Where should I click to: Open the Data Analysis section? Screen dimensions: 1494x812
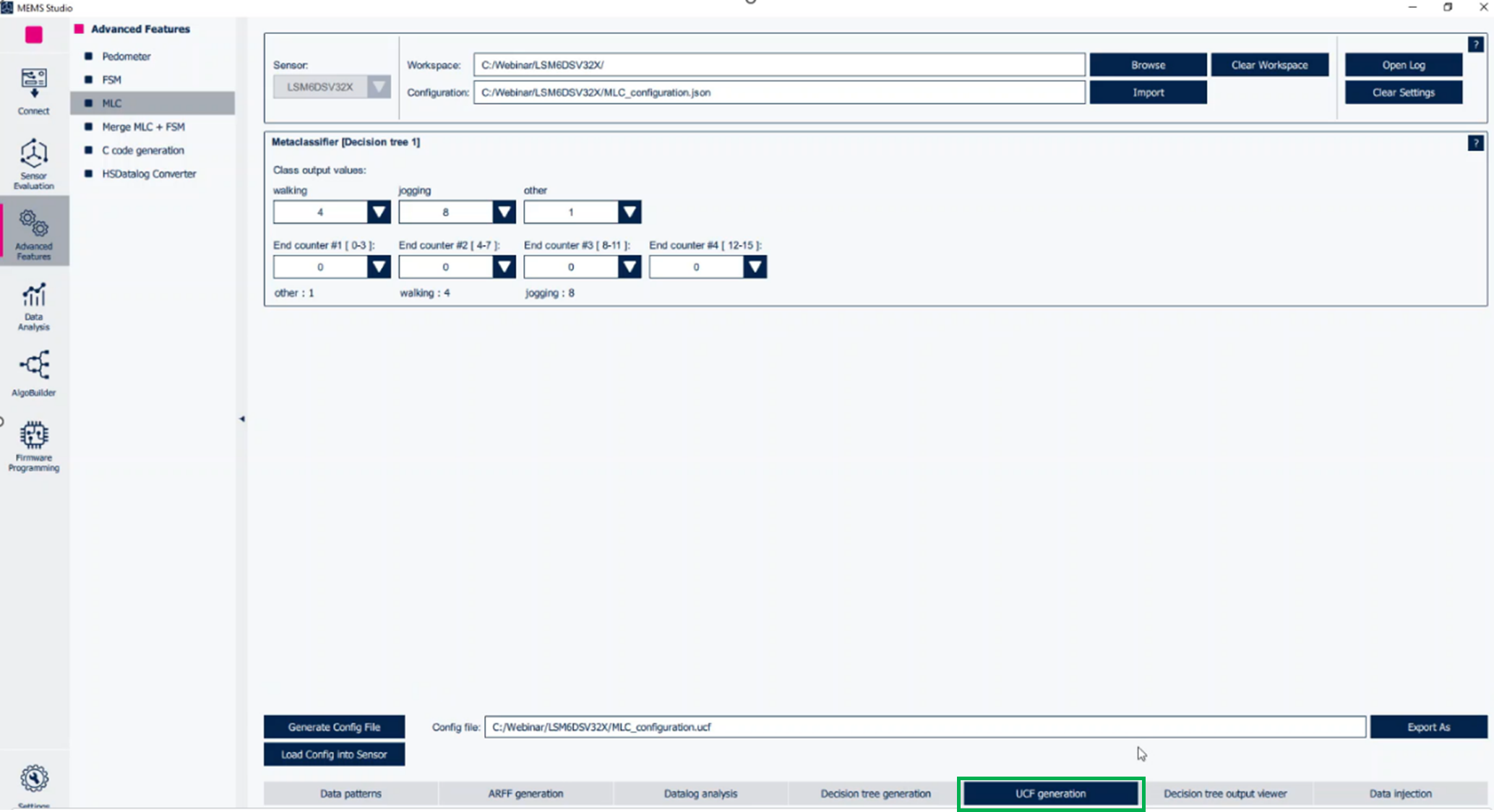(33, 305)
